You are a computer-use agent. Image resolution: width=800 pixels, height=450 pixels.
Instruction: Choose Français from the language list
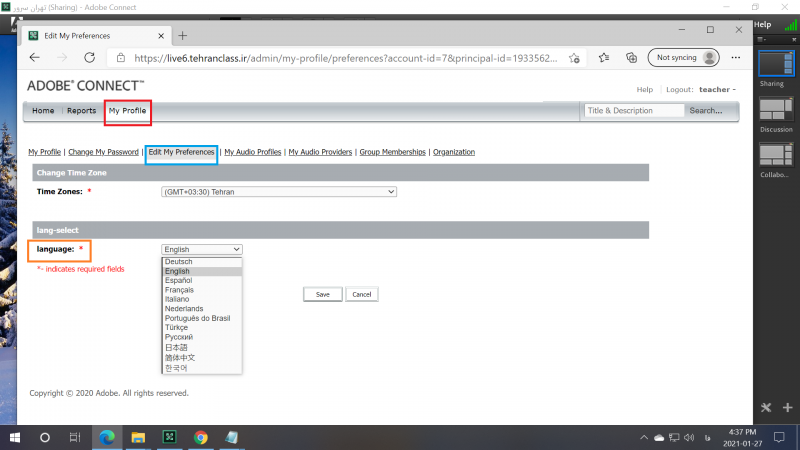click(x=179, y=290)
